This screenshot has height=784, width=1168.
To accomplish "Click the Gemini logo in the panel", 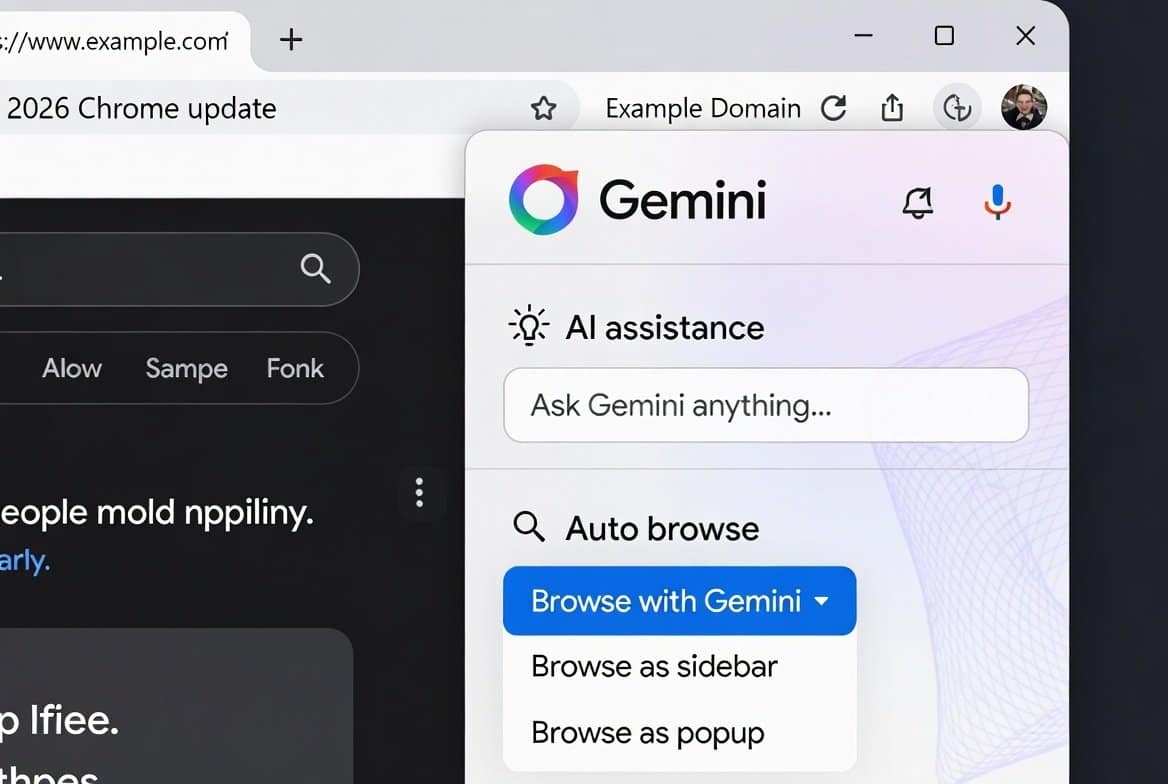I will tap(543, 199).
